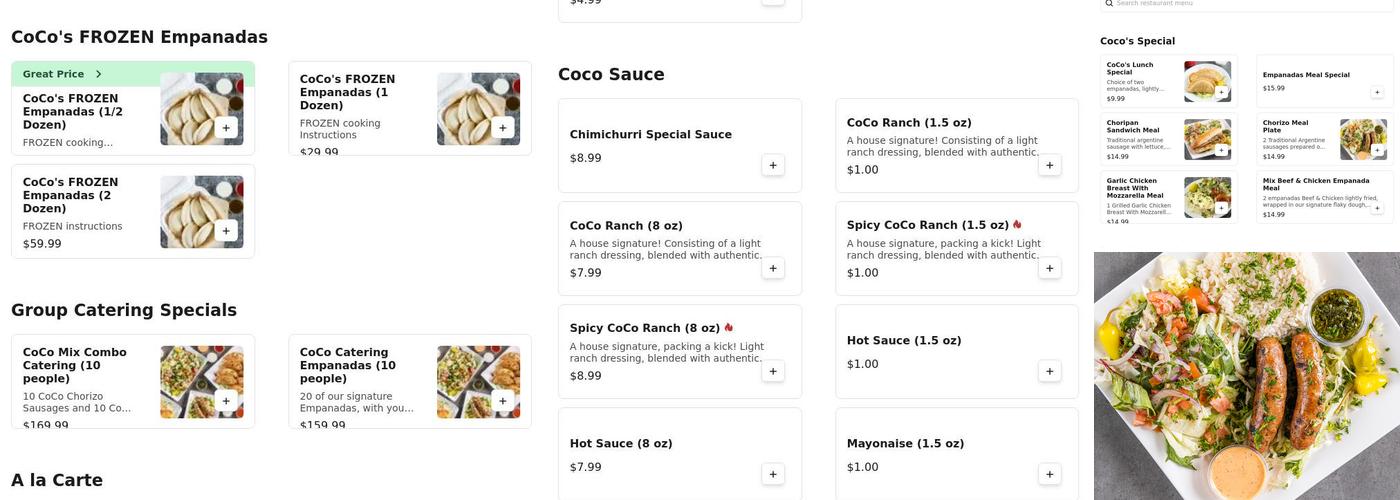The height and width of the screenshot is (500, 1400).
Task: Add CoCo's FROZEN Empanadas (1/2 Dozen) to cart
Action: coord(226,128)
